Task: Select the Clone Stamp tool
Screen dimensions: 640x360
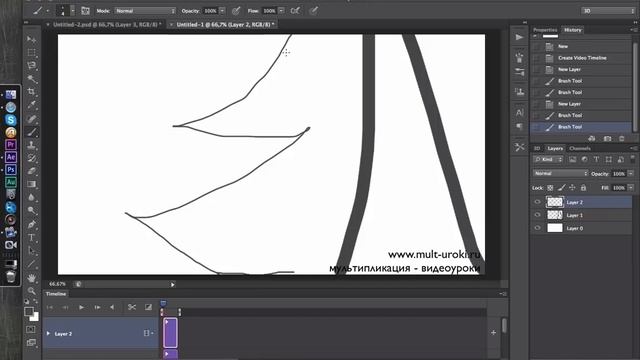Action: (x=31, y=145)
